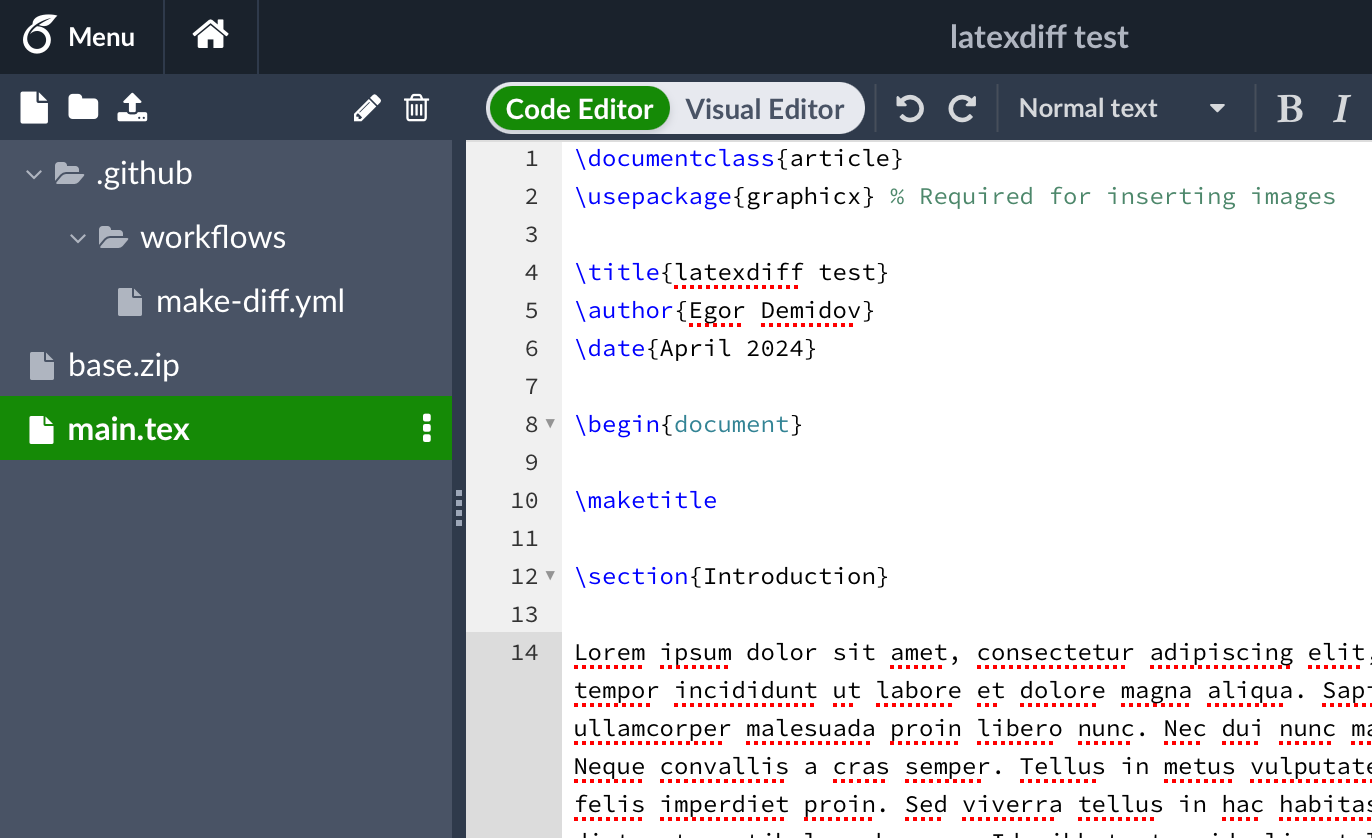
Task: Collapse the .github folder
Action: [34, 173]
